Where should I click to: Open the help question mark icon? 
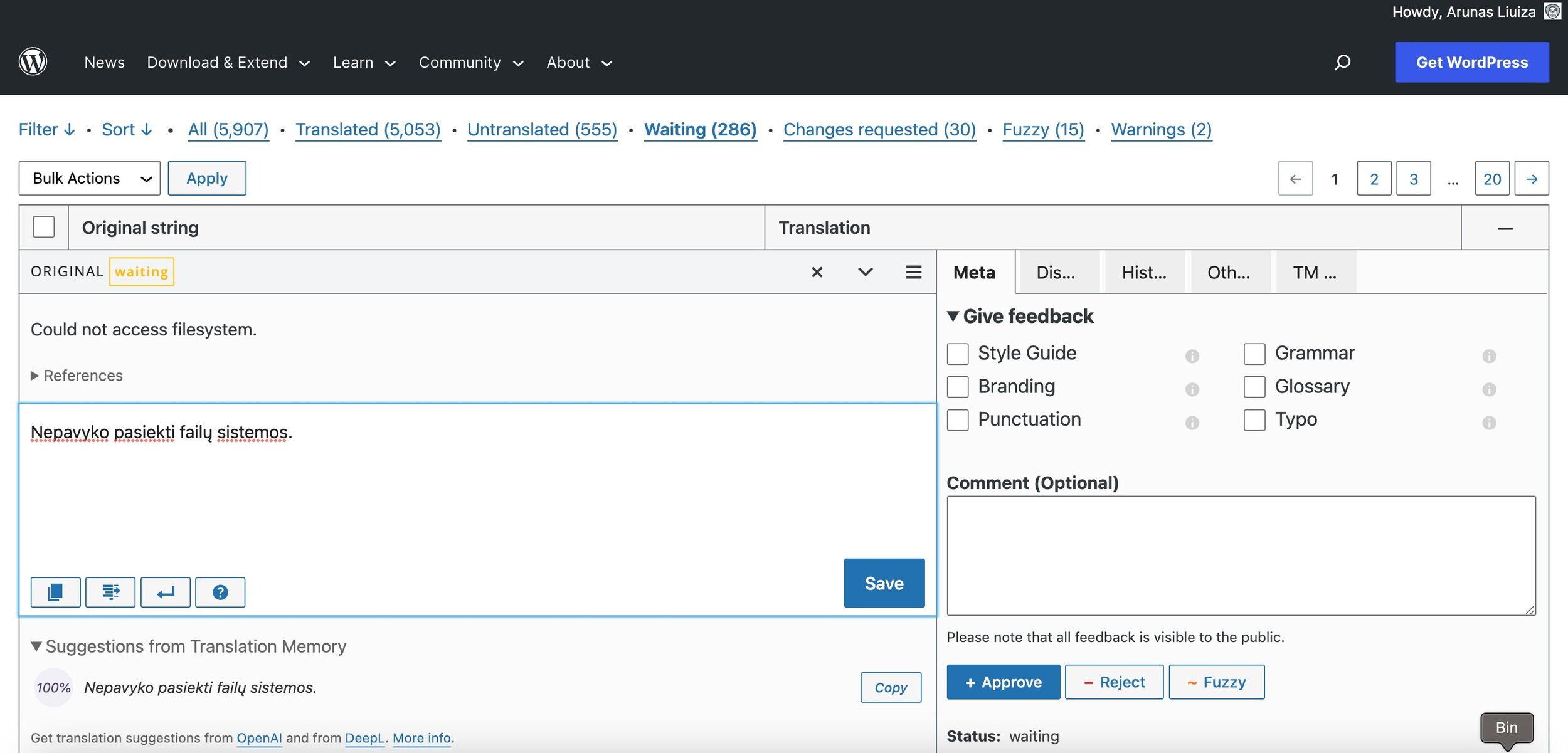220,592
